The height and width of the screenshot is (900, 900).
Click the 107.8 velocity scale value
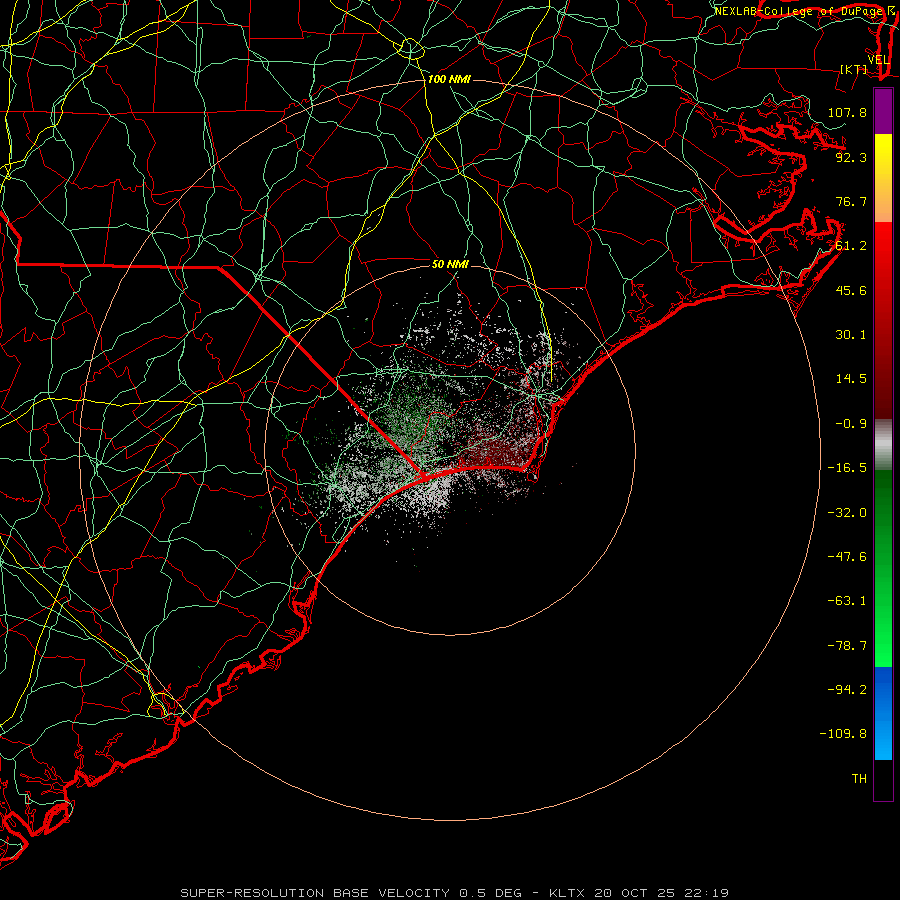coord(847,112)
